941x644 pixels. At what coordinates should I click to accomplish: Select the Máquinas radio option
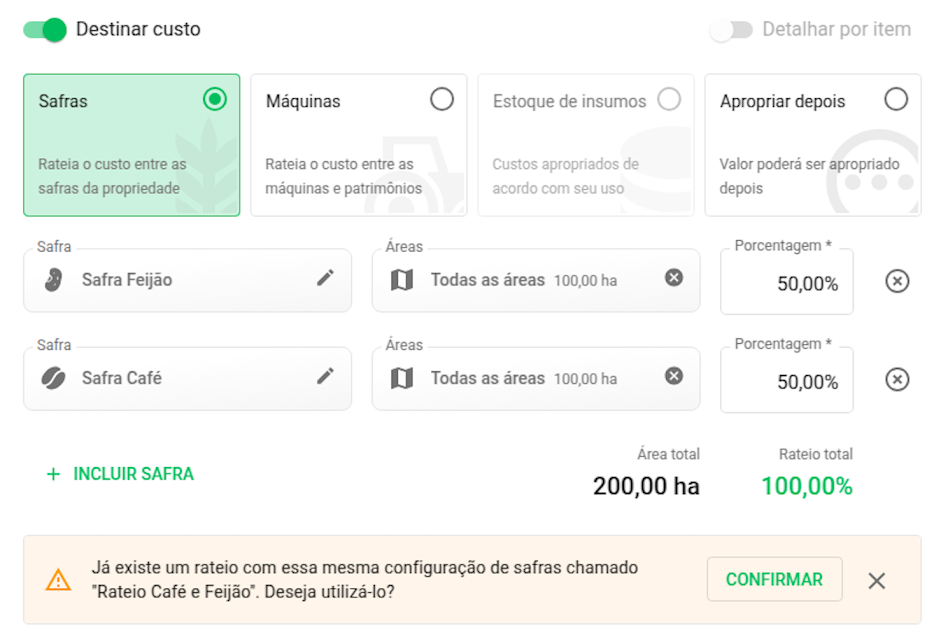point(441,100)
